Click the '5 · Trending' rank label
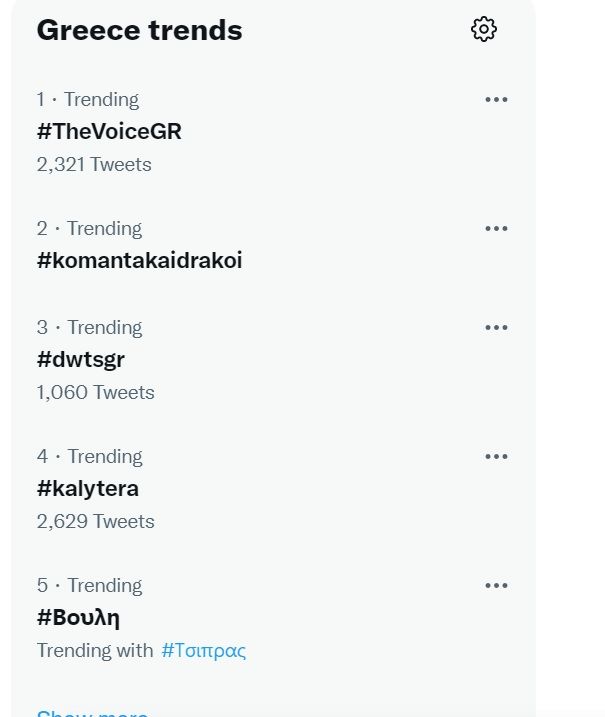Screen dimensions: 605x717 [89, 585]
